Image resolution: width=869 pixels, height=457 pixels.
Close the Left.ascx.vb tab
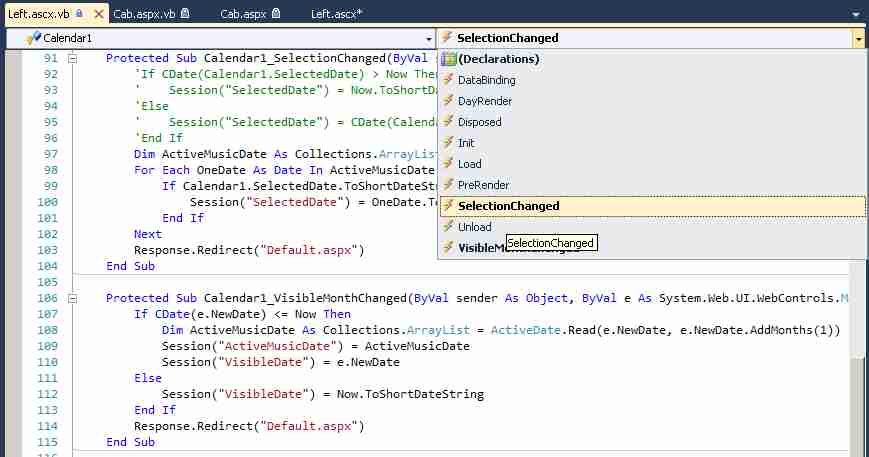point(99,14)
